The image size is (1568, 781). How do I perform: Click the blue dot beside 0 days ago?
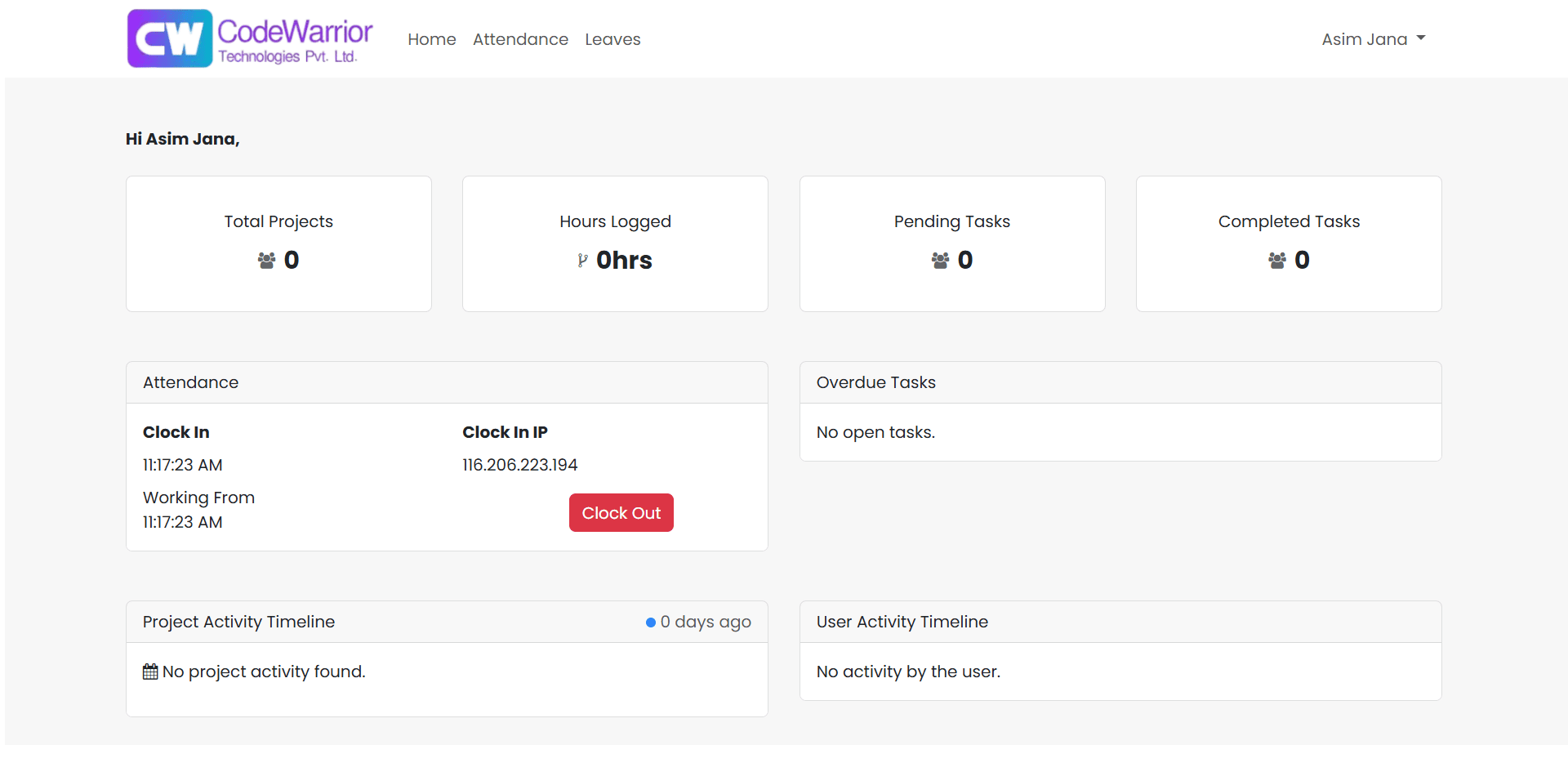point(651,623)
